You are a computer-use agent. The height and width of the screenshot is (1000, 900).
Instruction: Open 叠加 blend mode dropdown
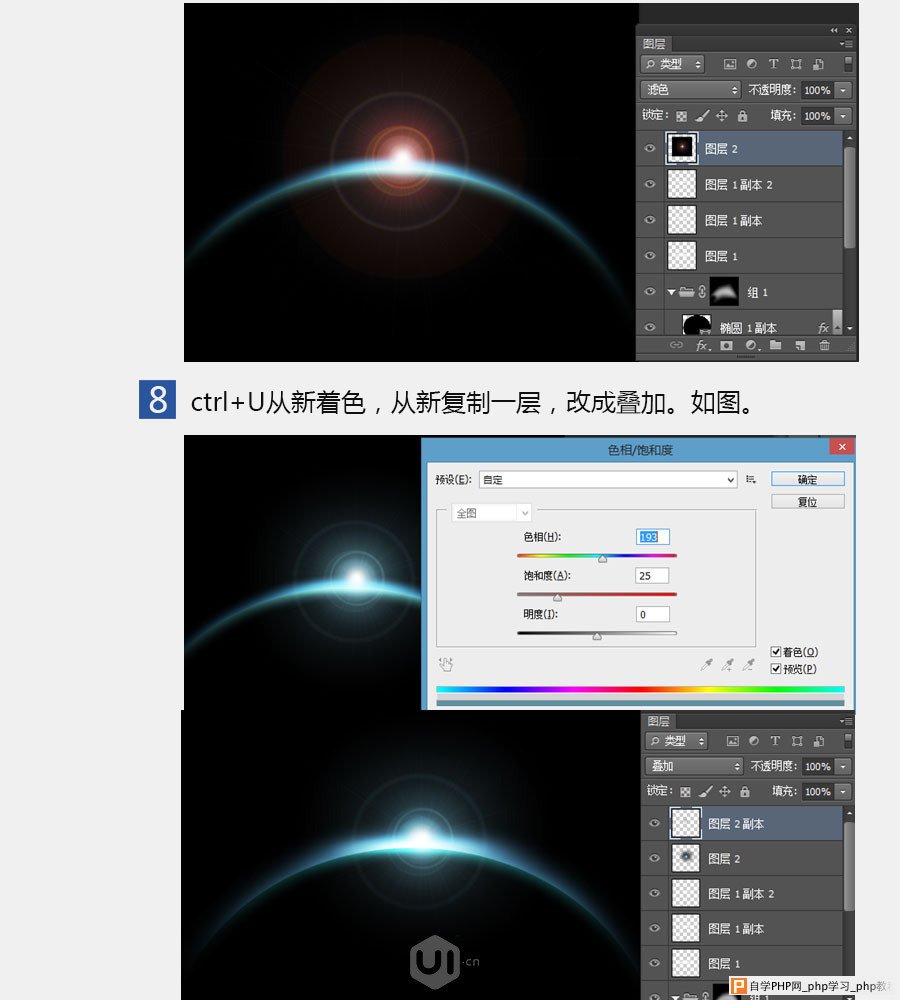point(694,766)
